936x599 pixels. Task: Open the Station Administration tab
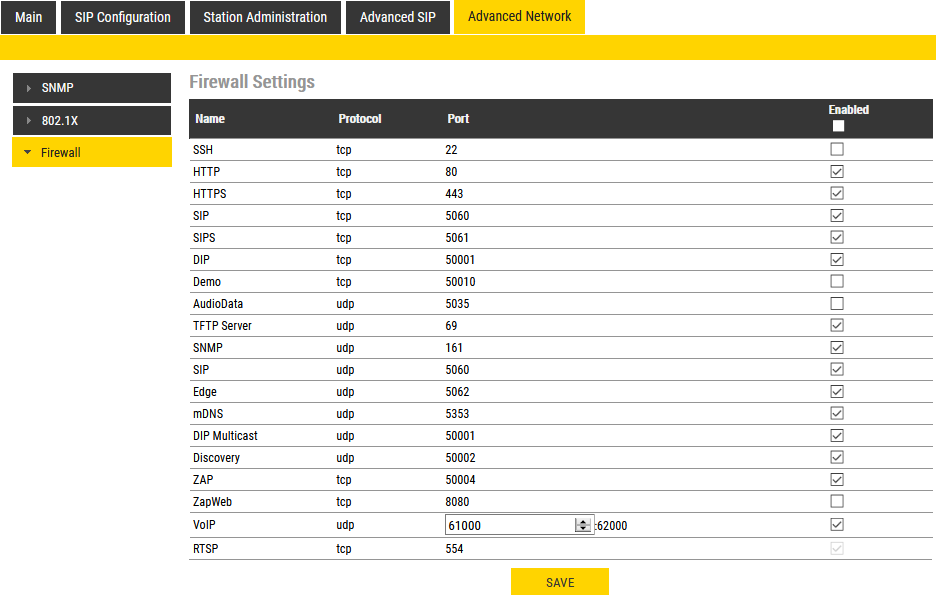[265, 17]
